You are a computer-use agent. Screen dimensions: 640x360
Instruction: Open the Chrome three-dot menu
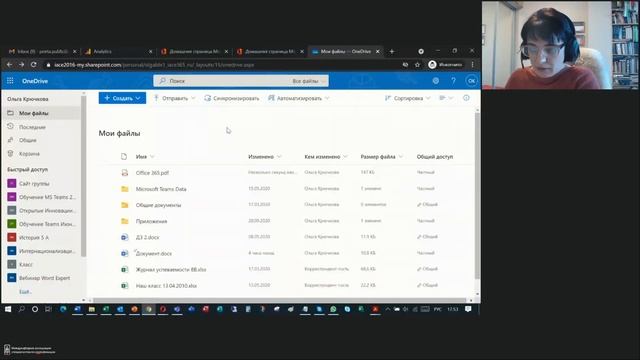[472, 64]
